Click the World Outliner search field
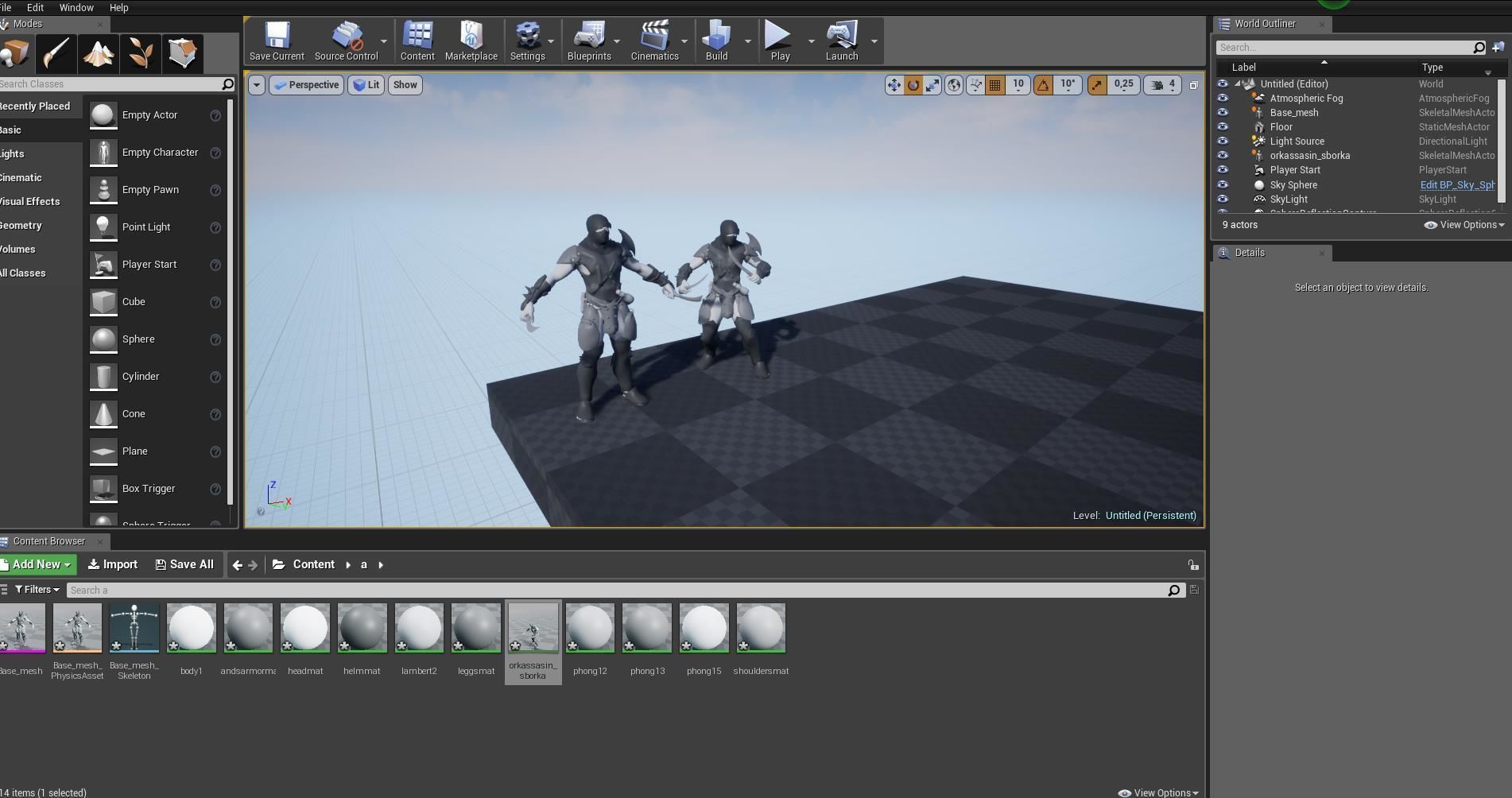The image size is (1512, 798). 1351,48
